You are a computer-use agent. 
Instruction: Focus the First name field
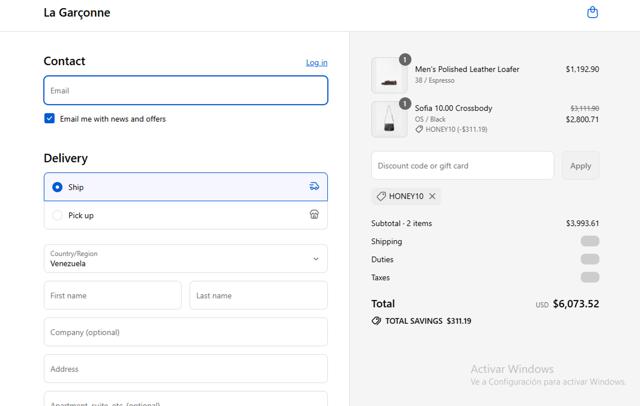click(x=113, y=295)
